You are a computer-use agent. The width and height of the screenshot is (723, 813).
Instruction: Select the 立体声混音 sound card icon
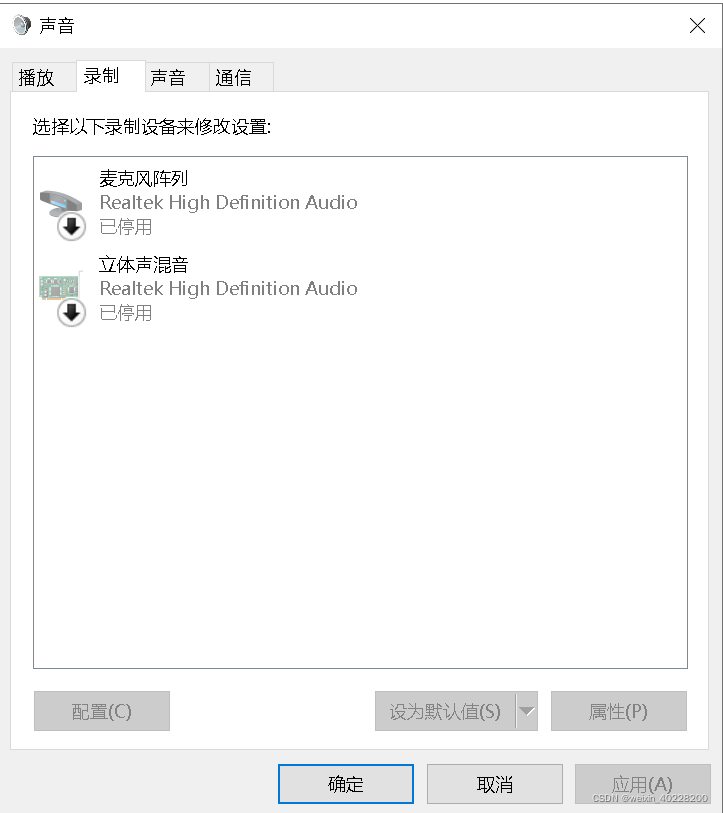click(x=59, y=287)
